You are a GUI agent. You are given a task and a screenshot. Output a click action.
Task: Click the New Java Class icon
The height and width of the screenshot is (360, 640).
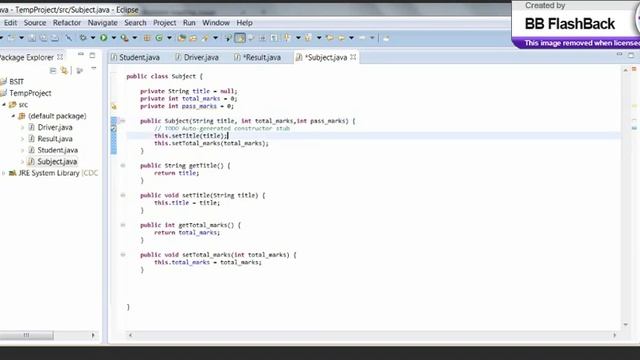pyautogui.click(x=159, y=38)
